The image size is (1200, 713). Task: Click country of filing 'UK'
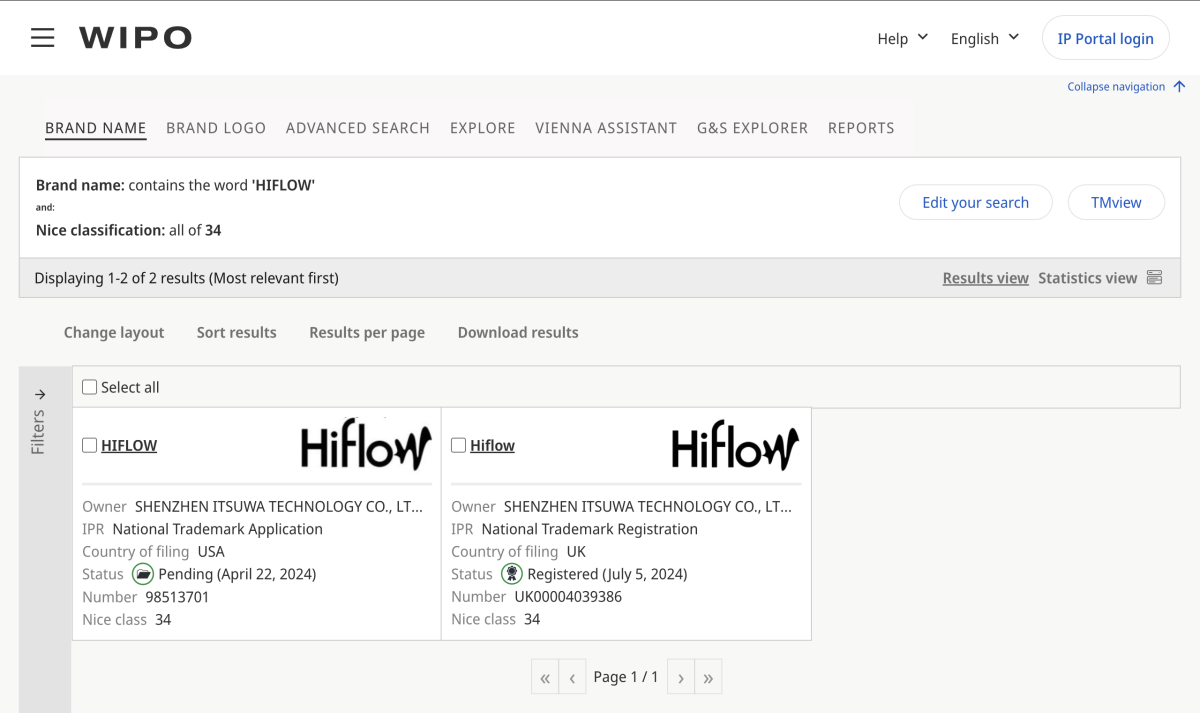tap(576, 552)
